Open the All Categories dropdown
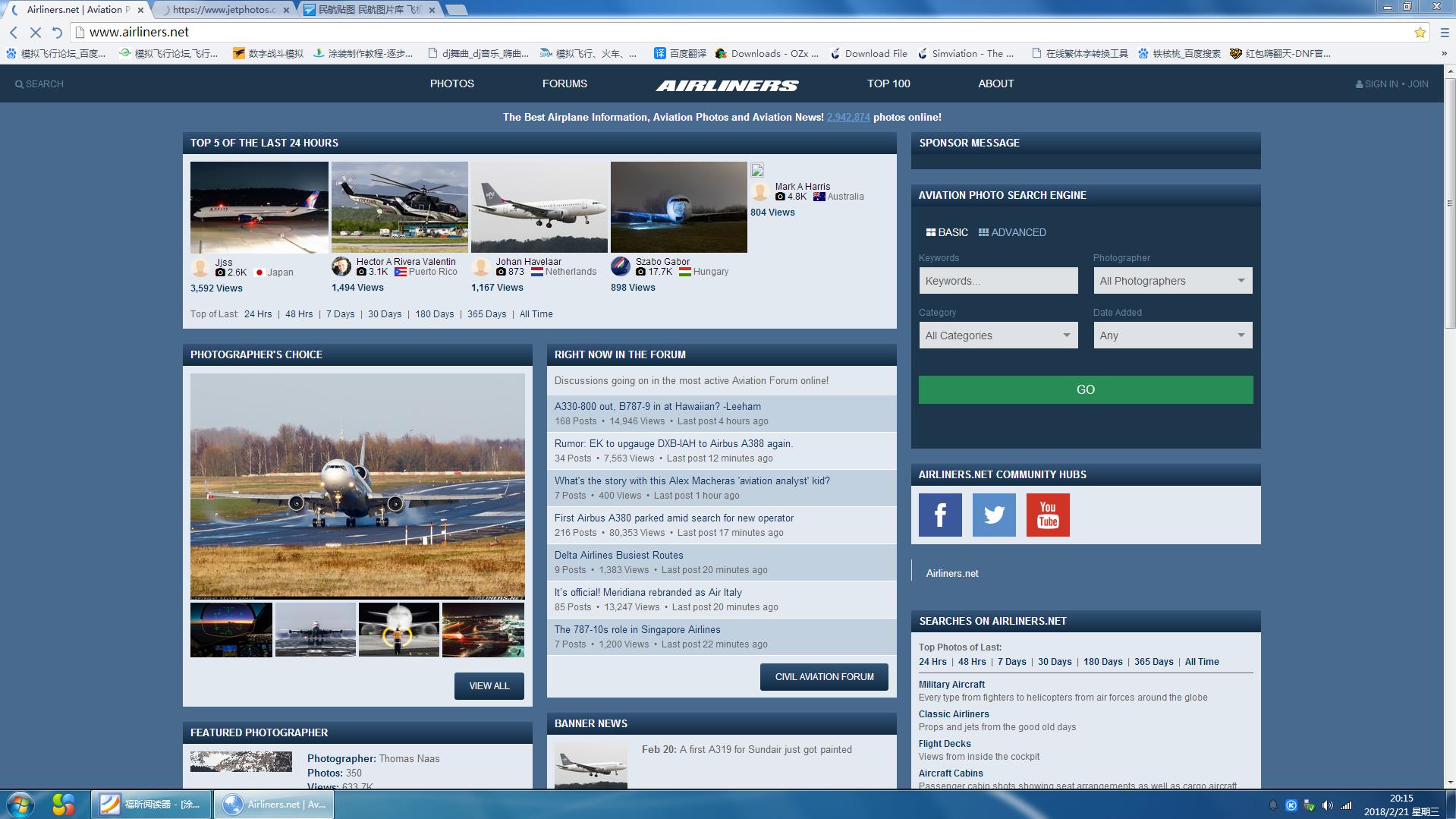 [998, 335]
